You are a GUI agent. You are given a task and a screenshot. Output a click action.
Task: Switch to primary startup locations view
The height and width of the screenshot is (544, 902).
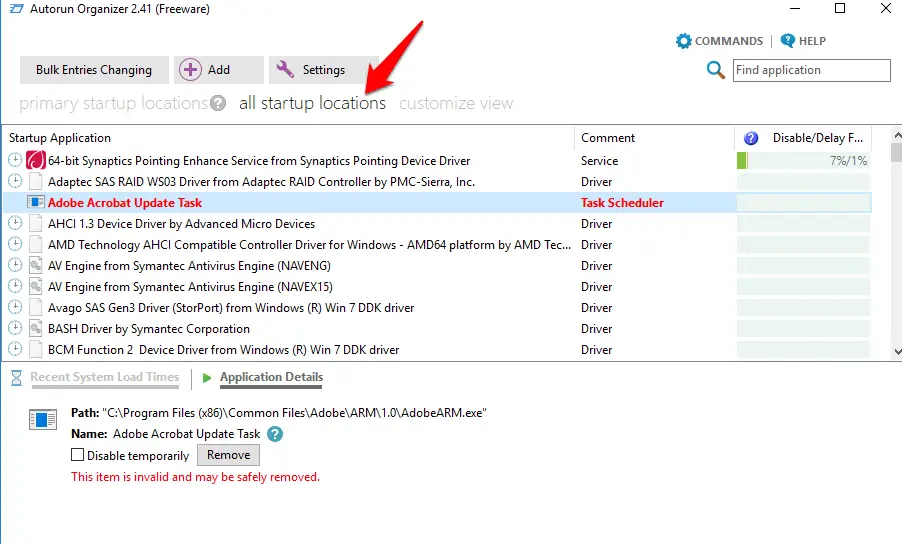[x=113, y=103]
